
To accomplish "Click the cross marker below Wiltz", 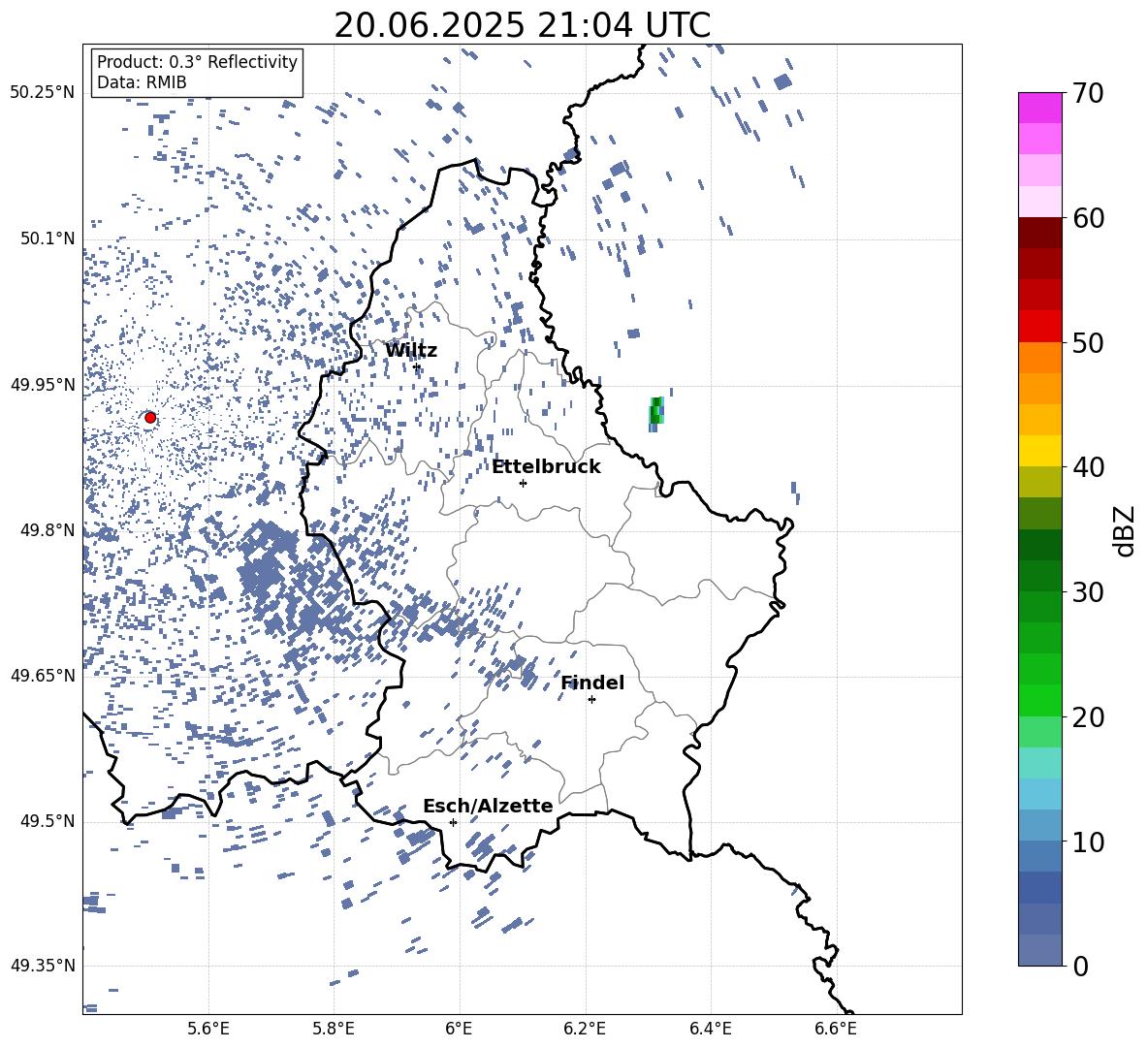I will tap(417, 366).
